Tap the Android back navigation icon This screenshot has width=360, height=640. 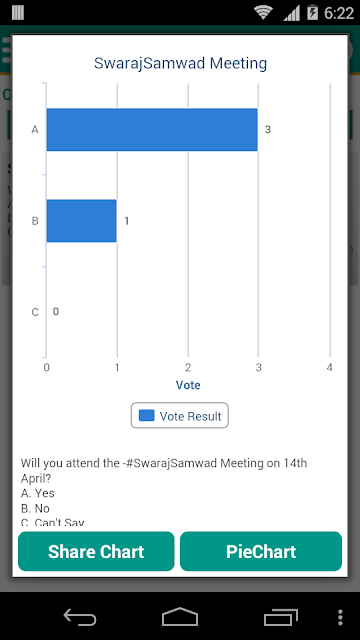click(80, 617)
